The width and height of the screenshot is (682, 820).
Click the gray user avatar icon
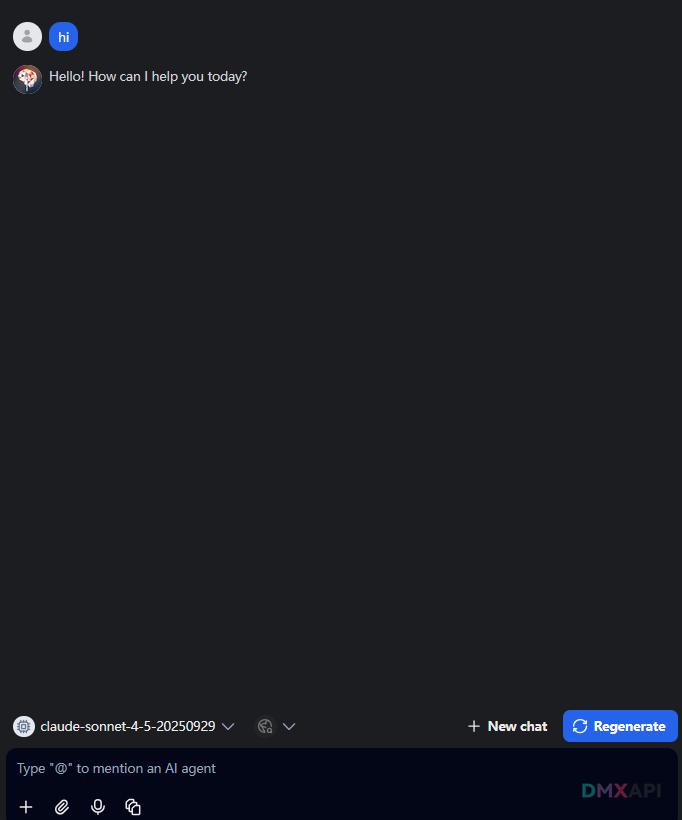(x=27, y=37)
